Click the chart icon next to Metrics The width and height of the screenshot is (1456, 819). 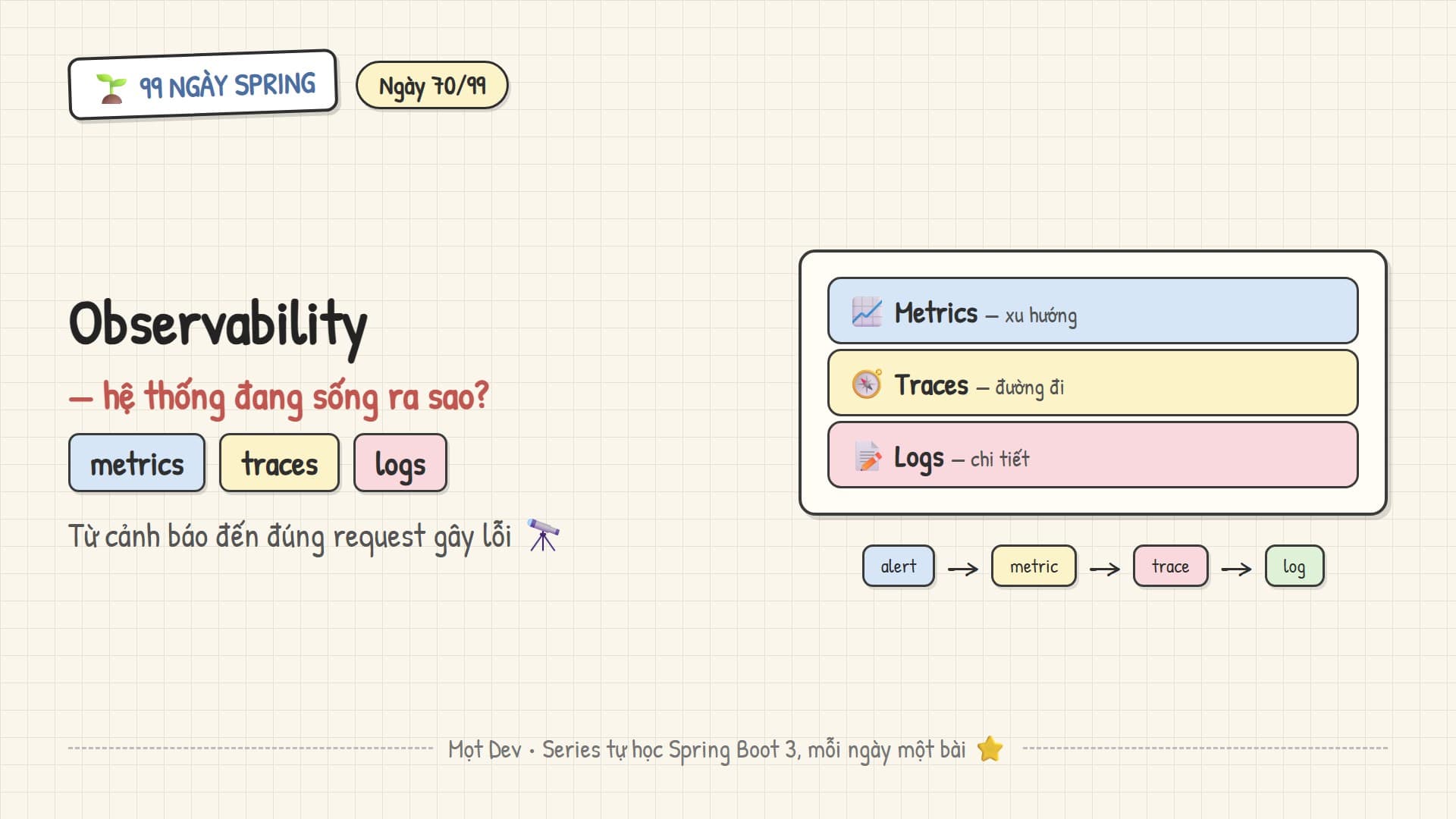[867, 312]
